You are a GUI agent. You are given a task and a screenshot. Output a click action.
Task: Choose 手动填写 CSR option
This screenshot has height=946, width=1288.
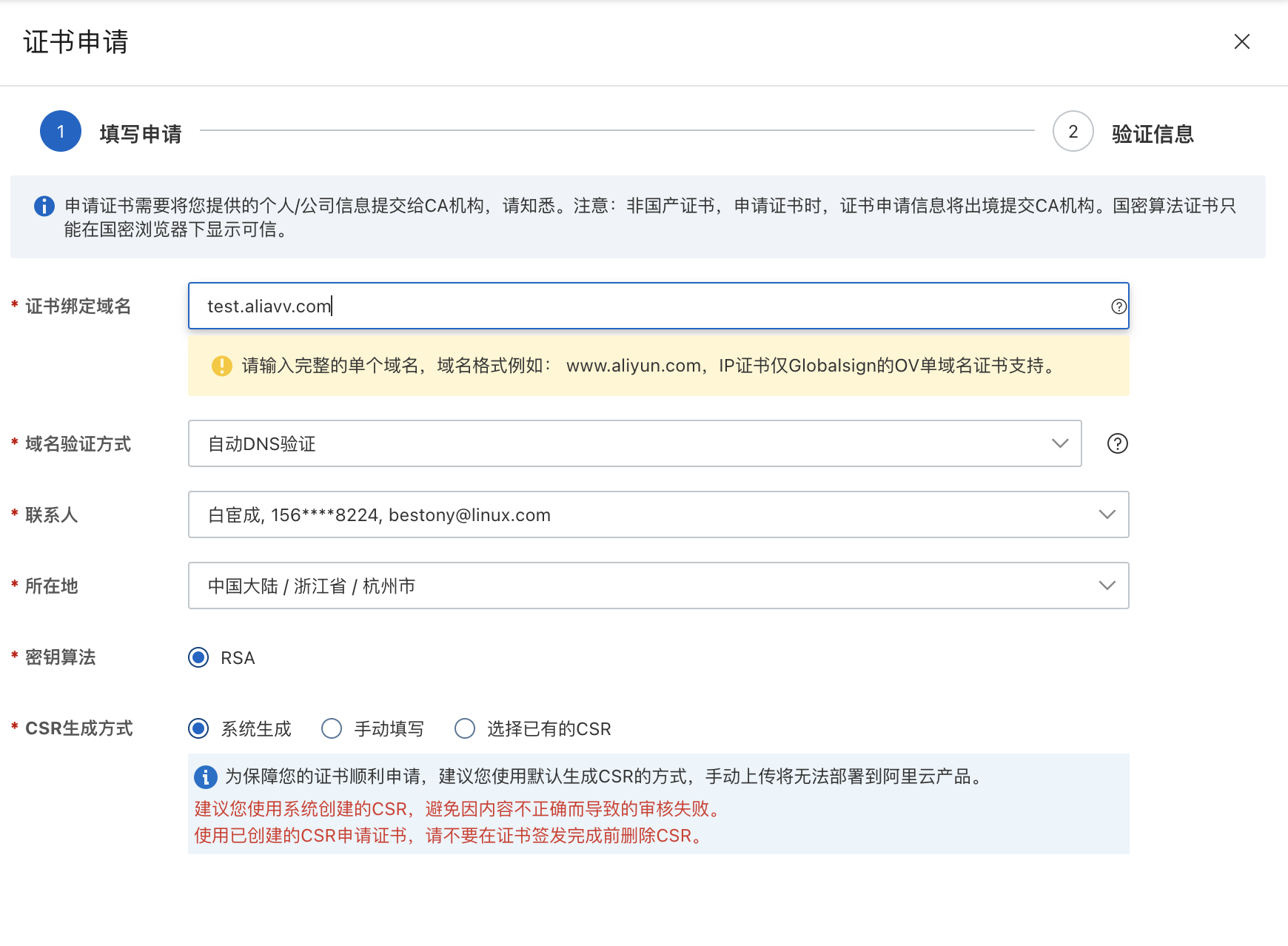332,728
